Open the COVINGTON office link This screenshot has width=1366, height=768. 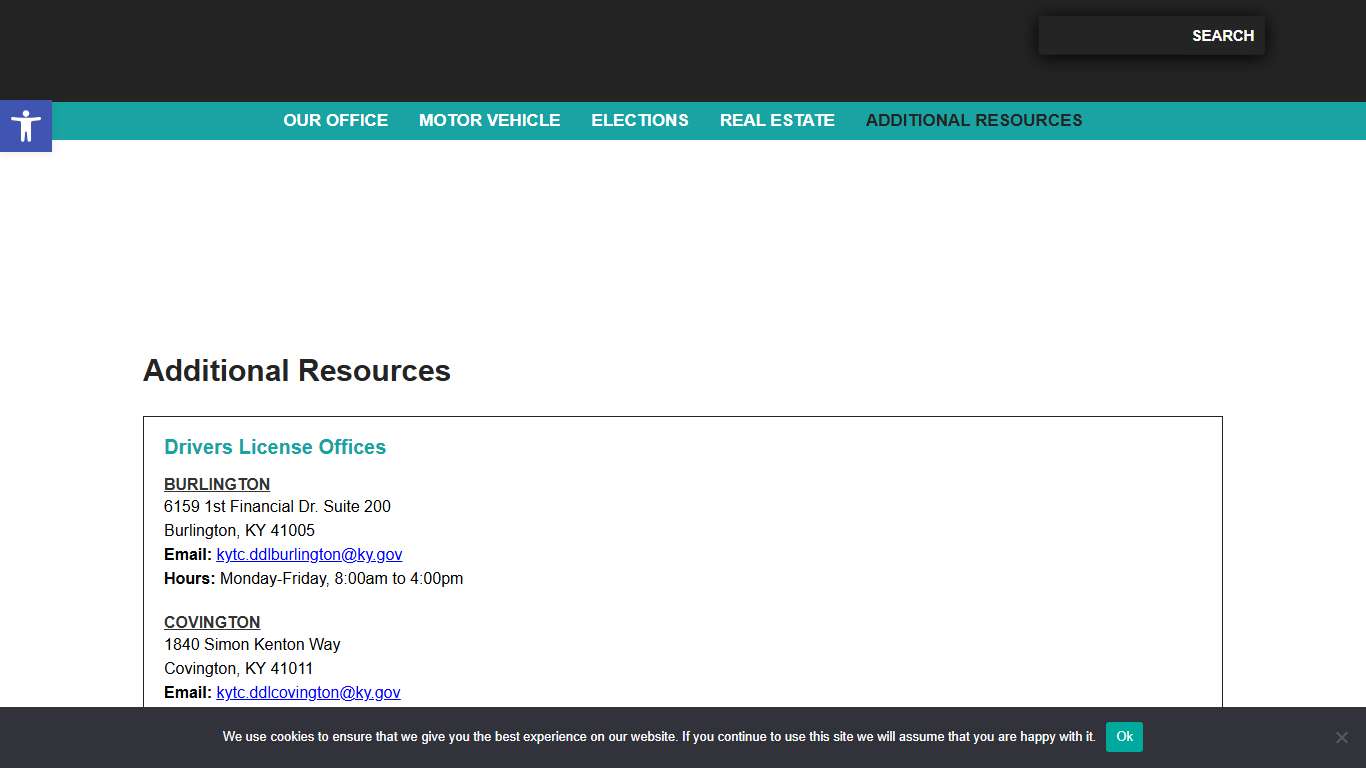point(212,622)
